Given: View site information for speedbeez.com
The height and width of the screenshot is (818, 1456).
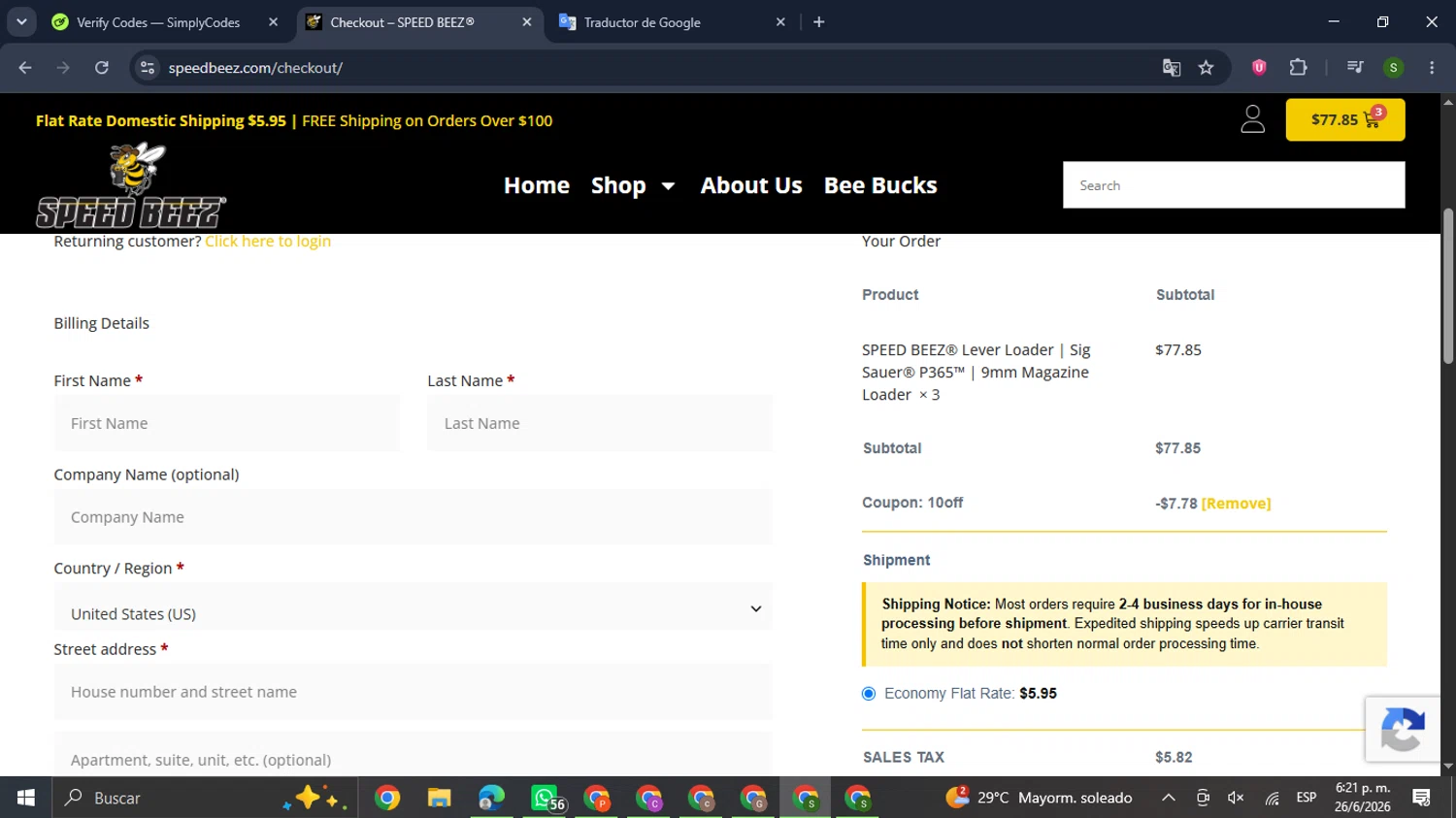Looking at the screenshot, I should tap(148, 68).
